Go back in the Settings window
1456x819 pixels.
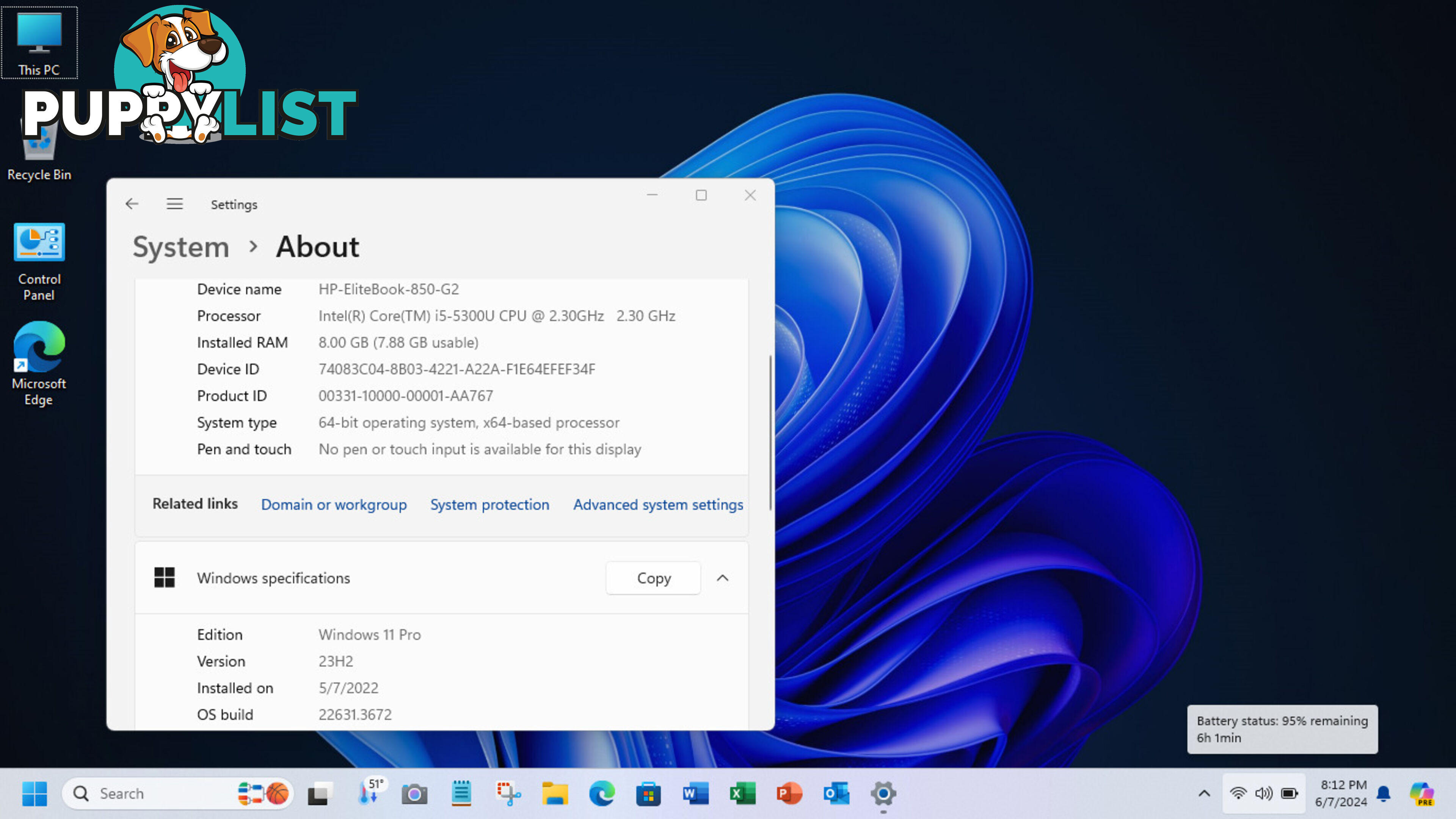pos(132,204)
